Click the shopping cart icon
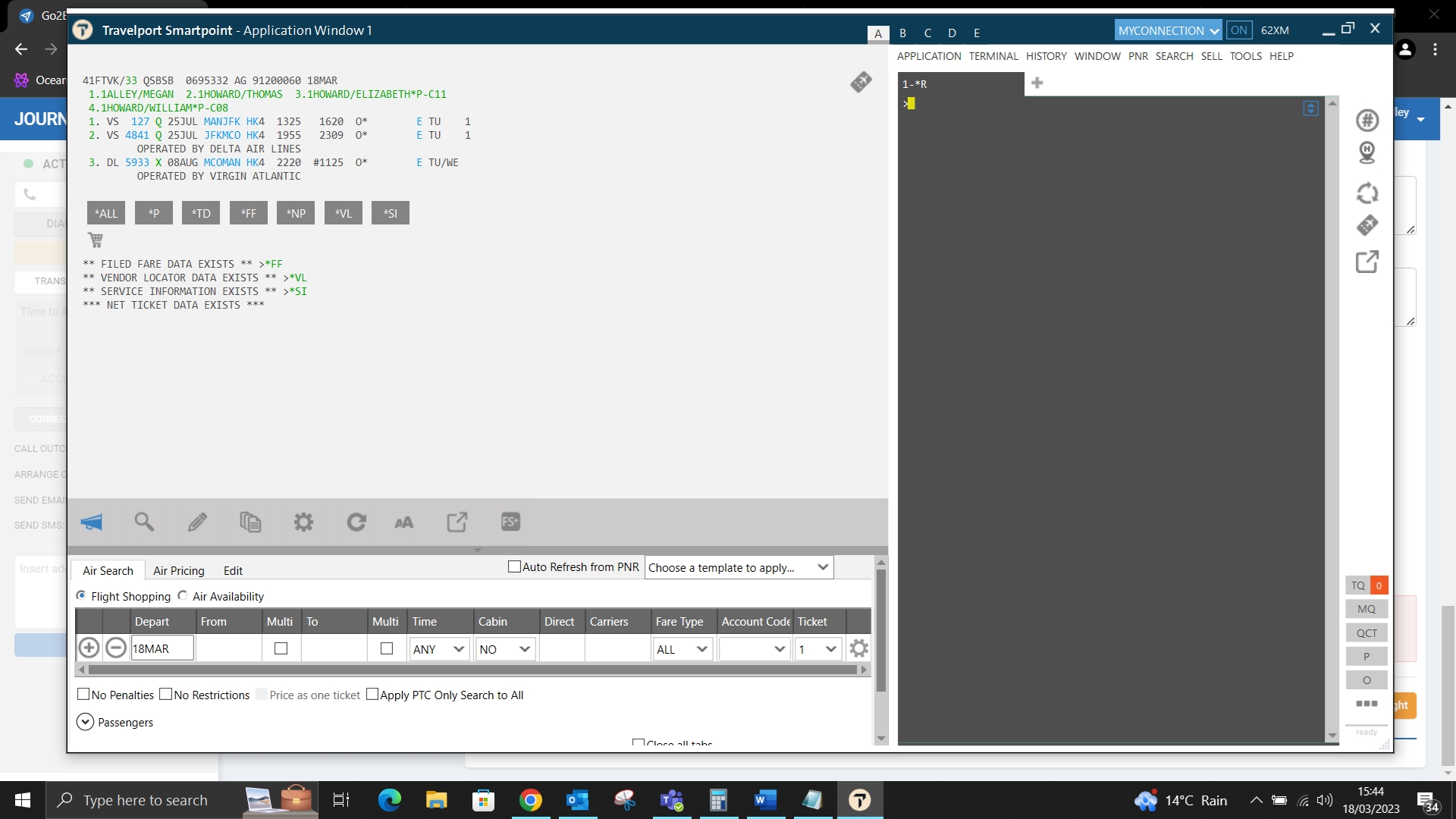Viewport: 1456px width, 819px height. click(x=96, y=240)
